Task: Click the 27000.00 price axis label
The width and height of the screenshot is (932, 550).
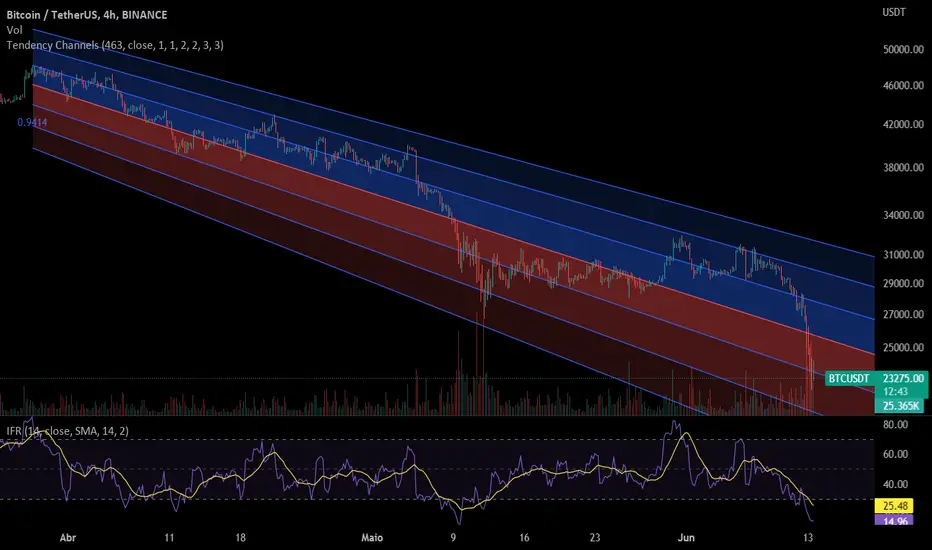Action: pos(903,314)
